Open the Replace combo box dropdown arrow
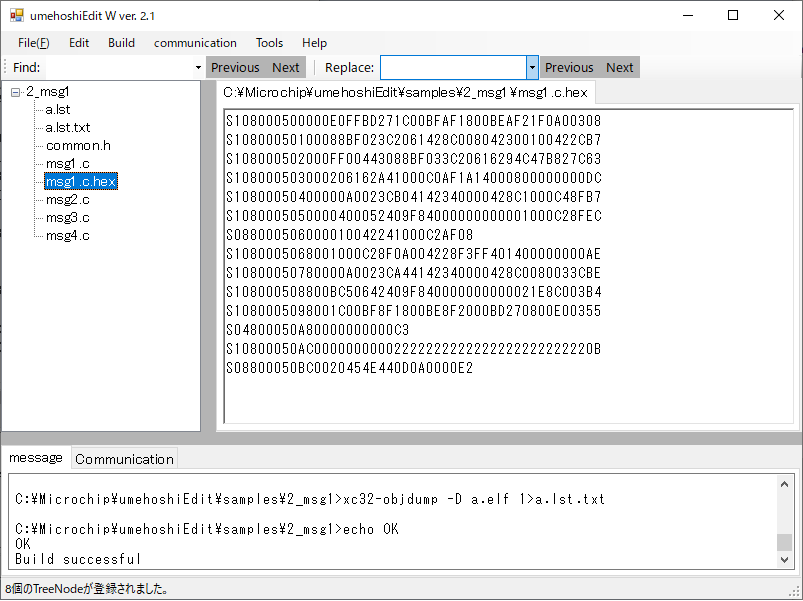This screenshot has width=803, height=601. (532, 68)
